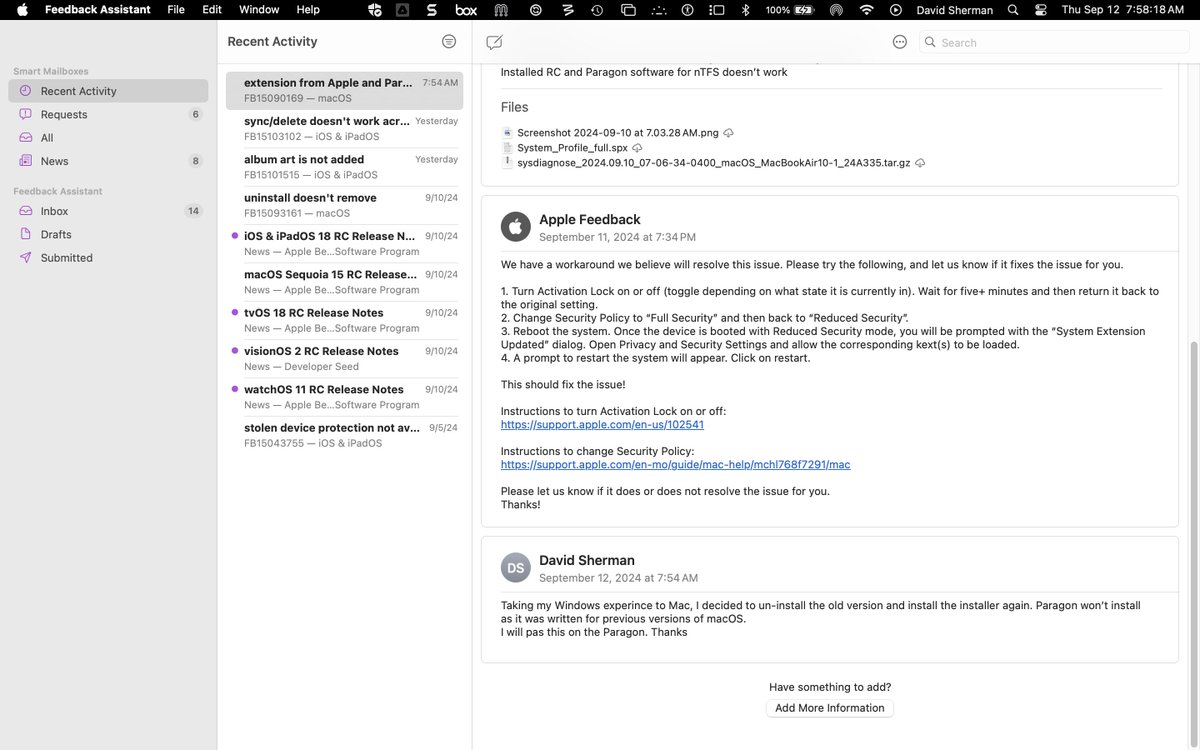Click the Search field
Image resolution: width=1200 pixels, height=750 pixels.
tap(1055, 42)
